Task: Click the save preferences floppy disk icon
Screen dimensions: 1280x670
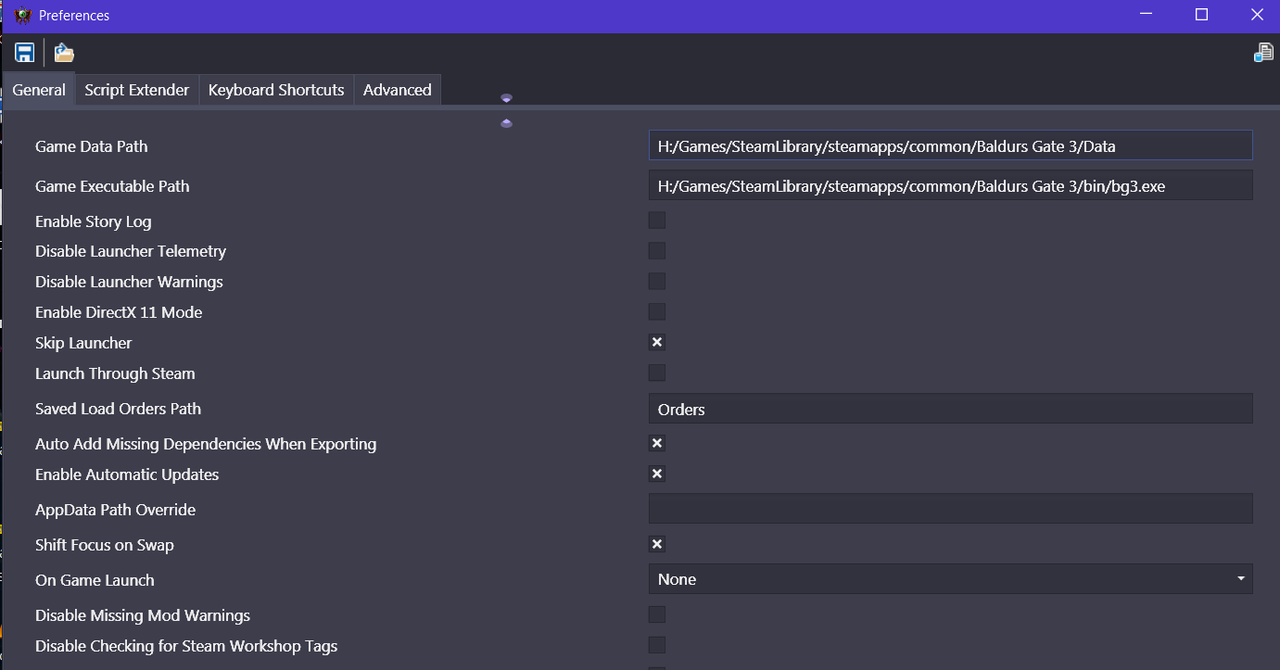Action: 25,53
